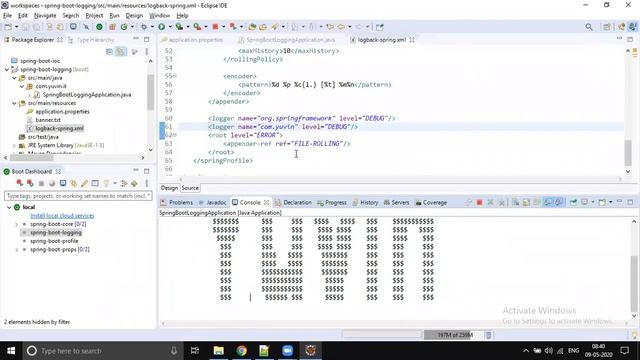Click the Boot Dashboard filter text field

(x=78, y=196)
